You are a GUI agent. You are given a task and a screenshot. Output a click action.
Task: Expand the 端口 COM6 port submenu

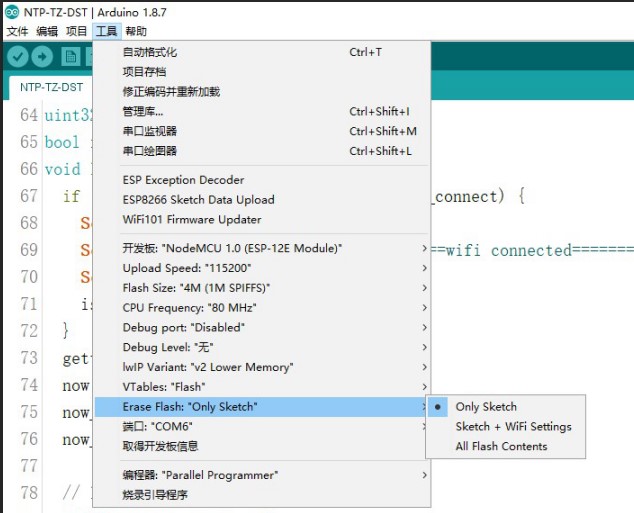(x=262, y=426)
